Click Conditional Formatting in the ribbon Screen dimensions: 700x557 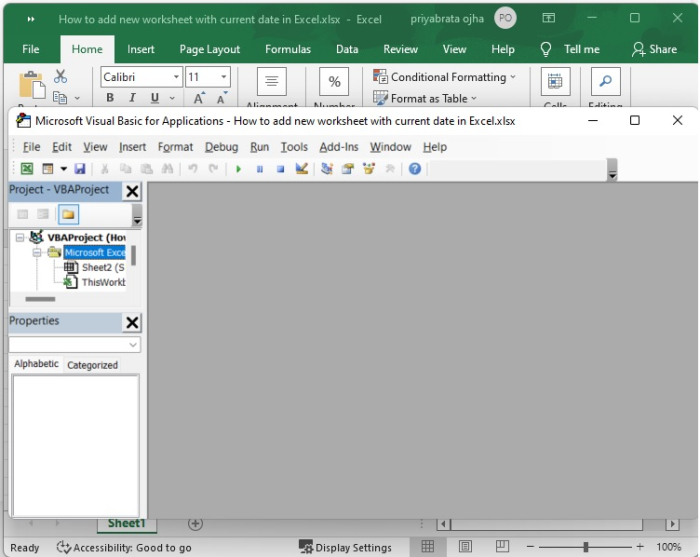[445, 77]
